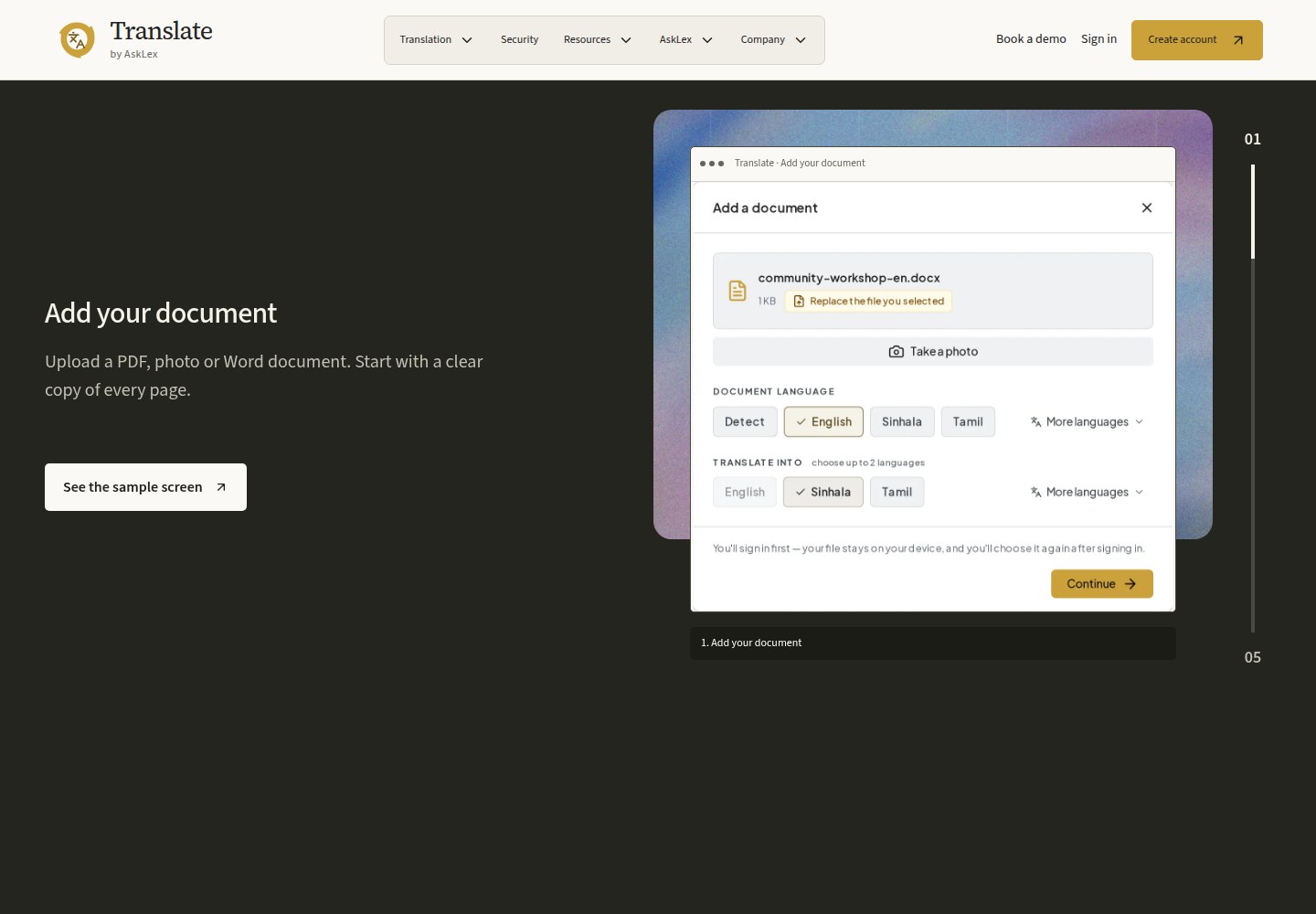Click the arrow icon on See the sample screen

(x=221, y=487)
